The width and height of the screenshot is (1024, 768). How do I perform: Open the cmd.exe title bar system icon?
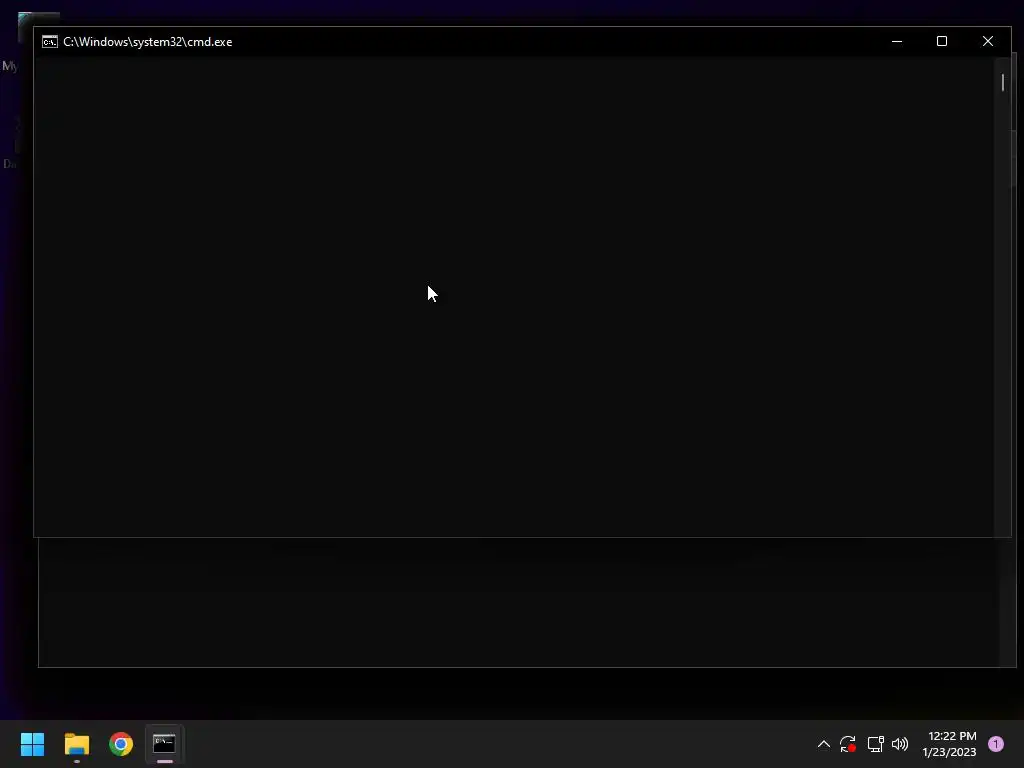click(50, 42)
